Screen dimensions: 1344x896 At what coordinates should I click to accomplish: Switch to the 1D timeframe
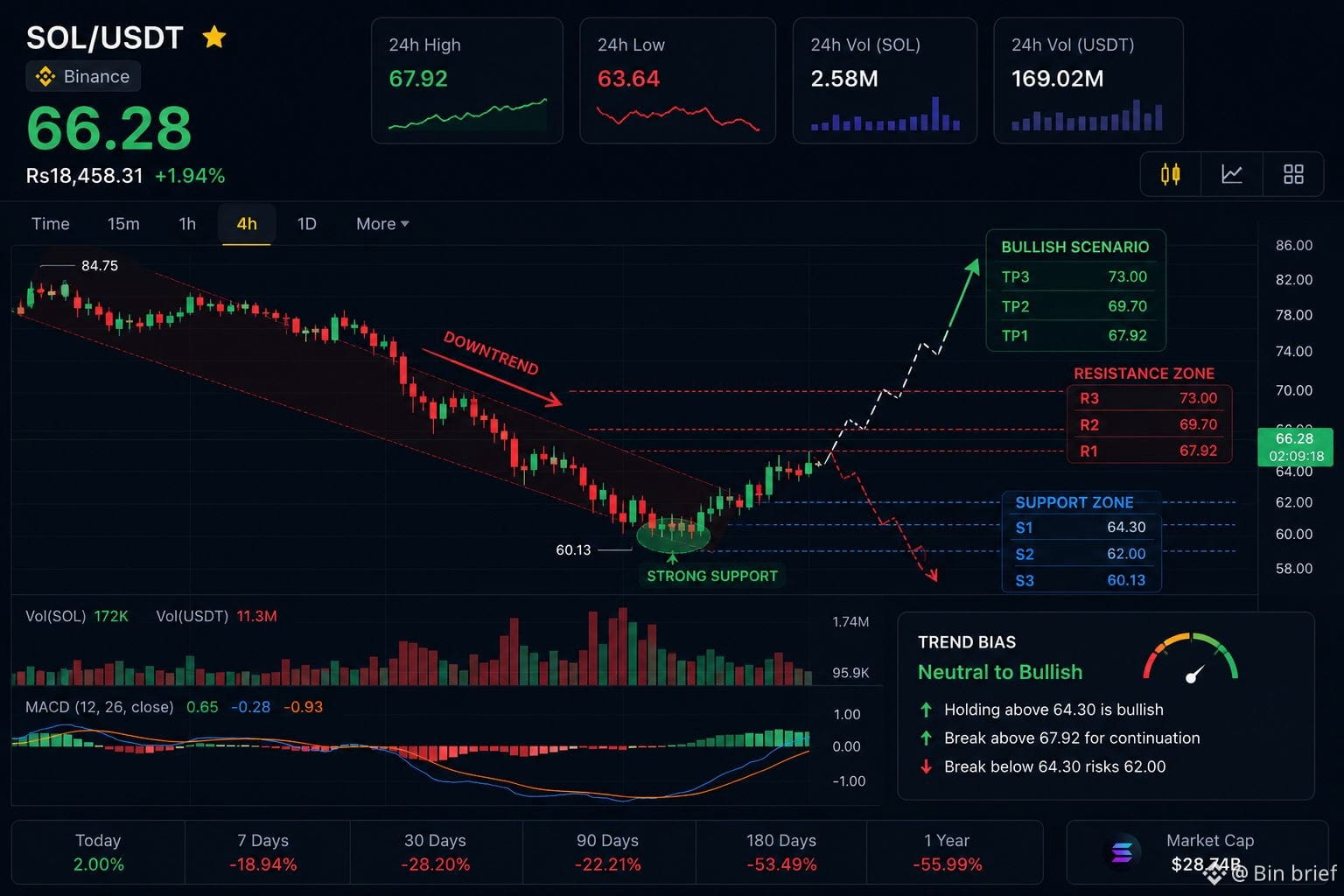[x=306, y=224]
